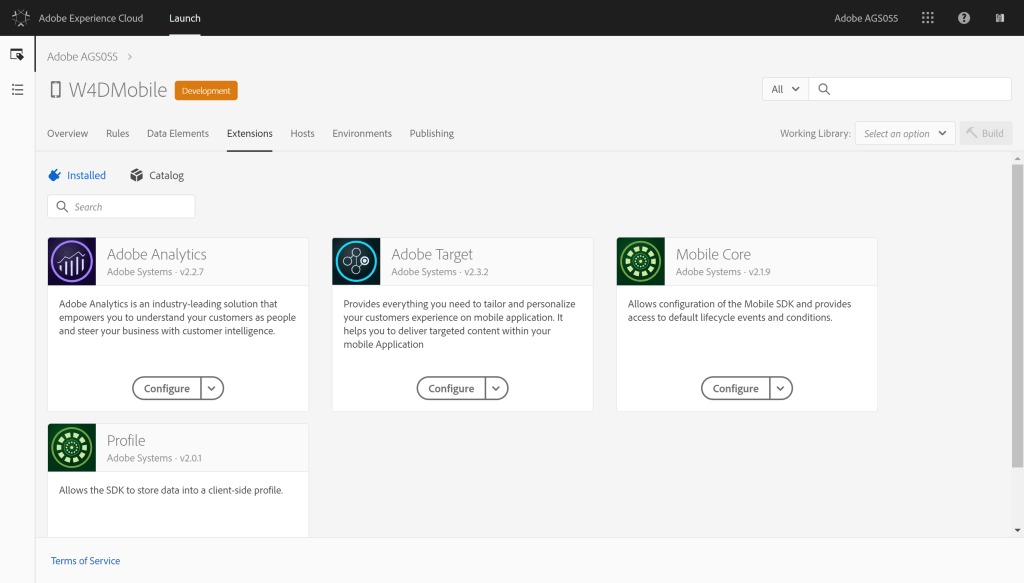
Task: Click the vertical scrollbar thumb
Action: [1017, 316]
